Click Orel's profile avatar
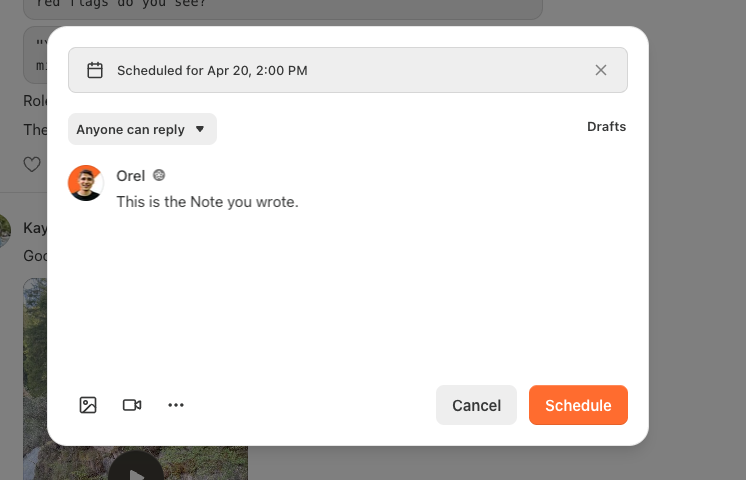The image size is (746, 480). [86, 183]
